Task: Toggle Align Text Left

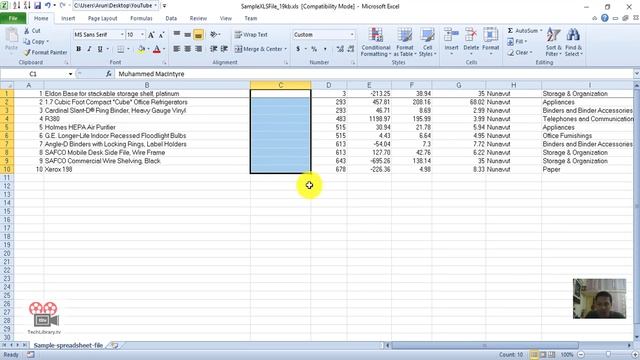Action: 177,49
